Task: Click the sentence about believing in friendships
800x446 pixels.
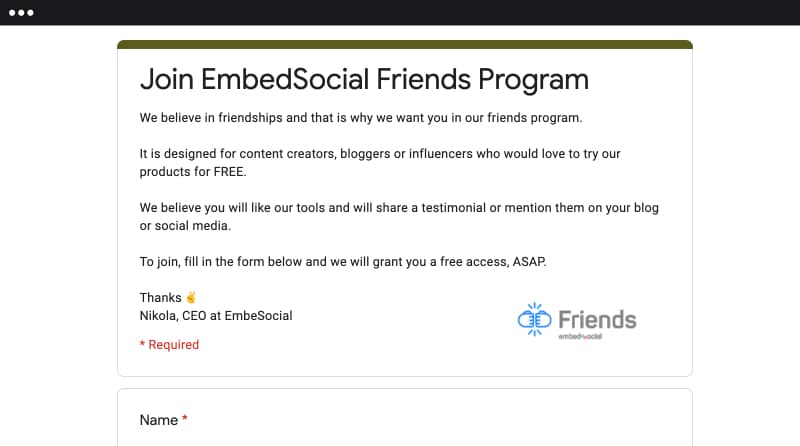Action: (361, 118)
